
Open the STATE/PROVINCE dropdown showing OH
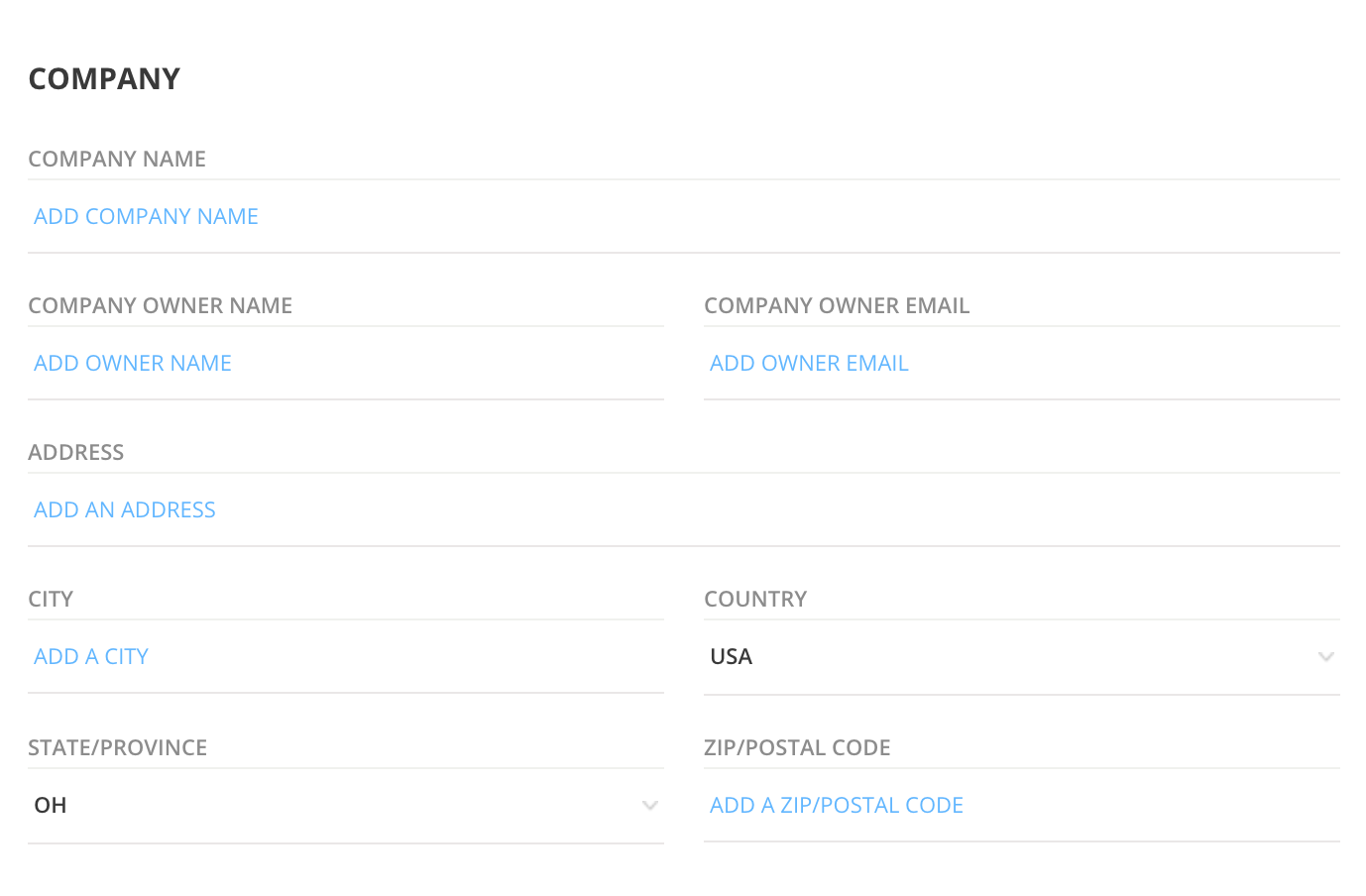[x=345, y=805]
